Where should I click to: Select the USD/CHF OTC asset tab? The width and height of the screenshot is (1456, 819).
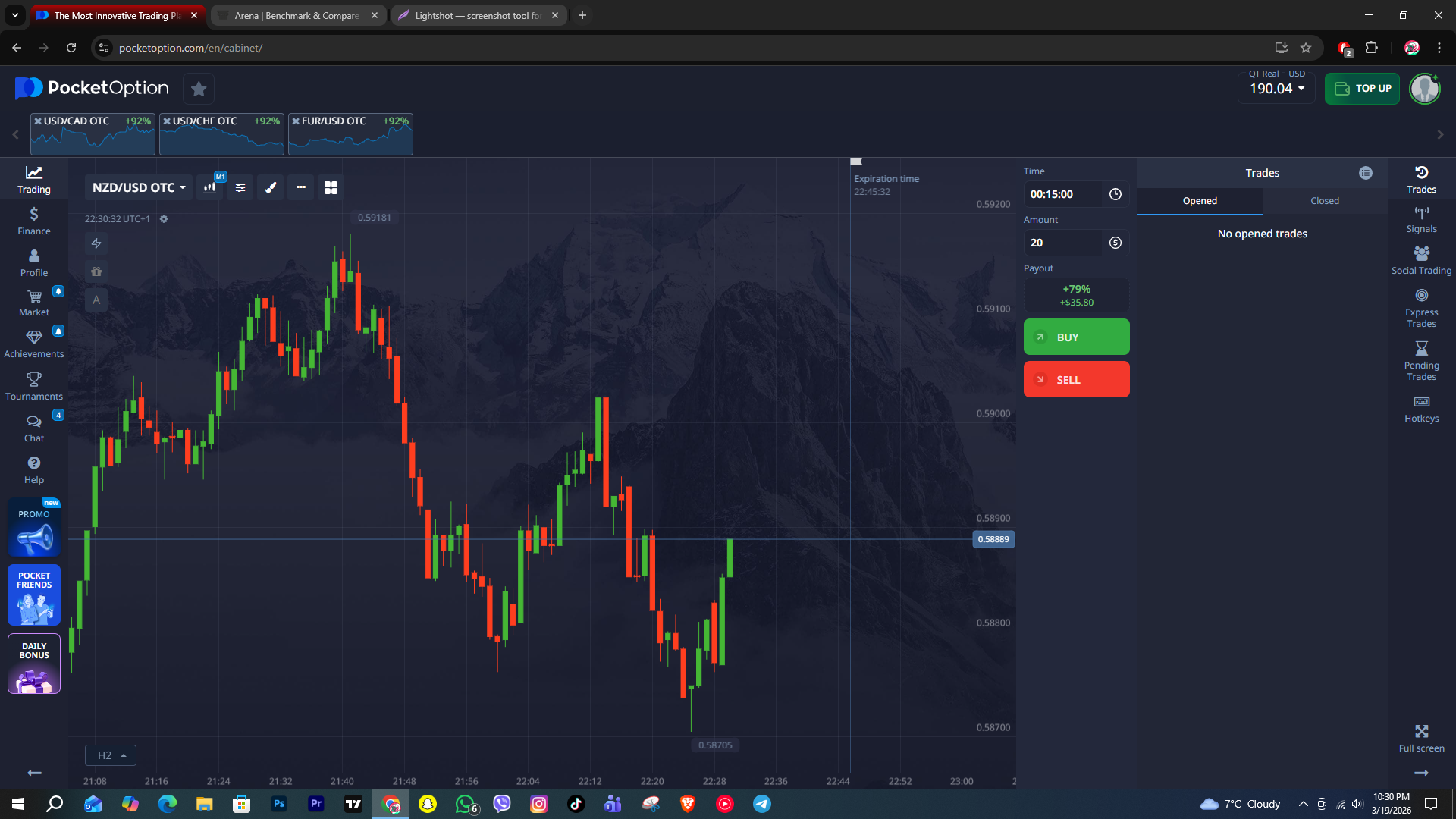(221, 134)
